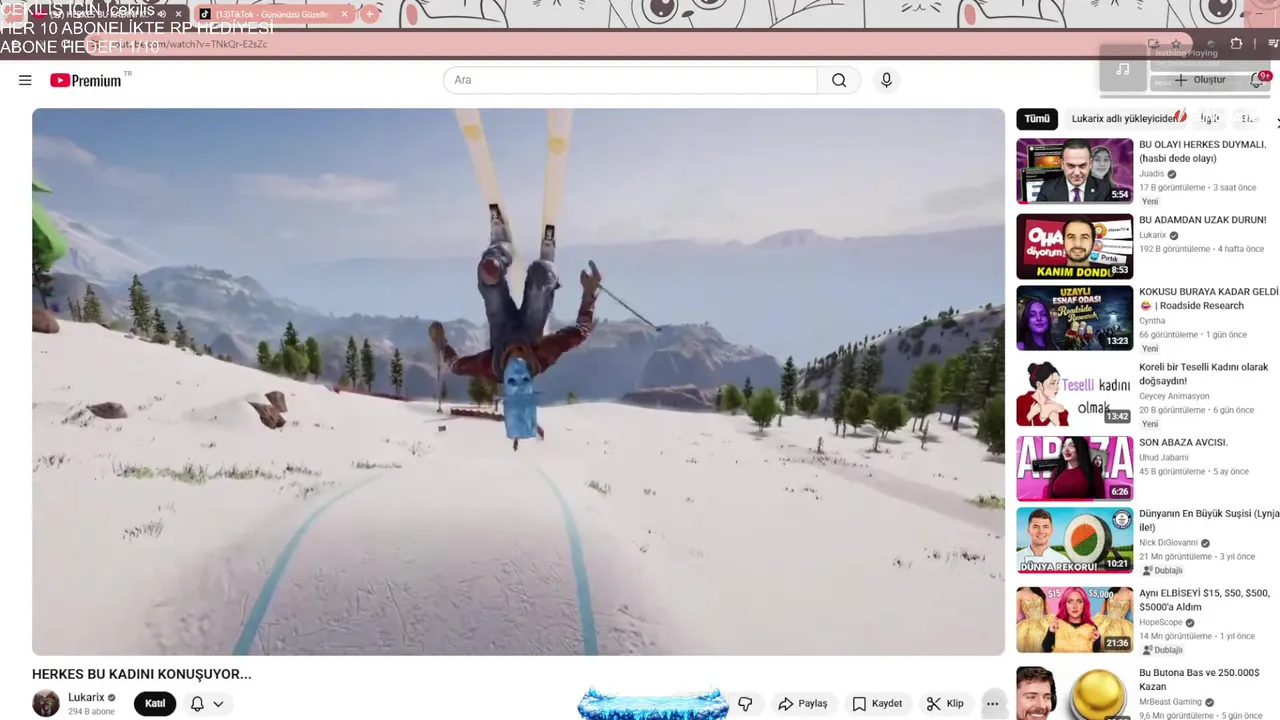Click the magnifier search button
The width and height of the screenshot is (1280, 720).
[x=839, y=80]
